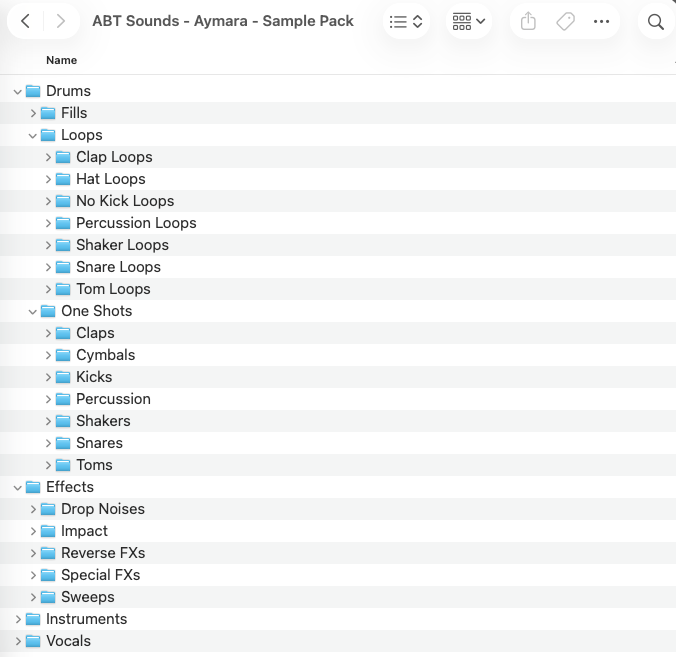Screen dimensions: 676x657
Task: Open the Share toolbar icon
Action: point(530,21)
